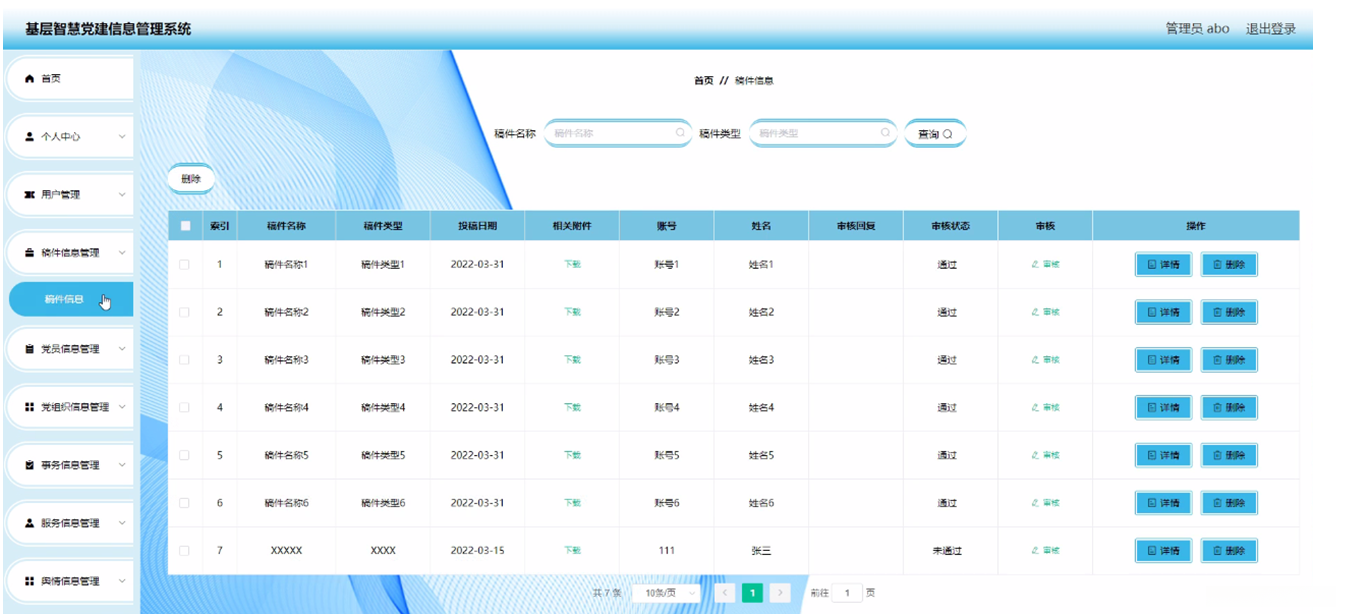Click the 党组织信息管理 grid icon
Image resolution: width=1348 pixels, height=614 pixels.
point(29,407)
